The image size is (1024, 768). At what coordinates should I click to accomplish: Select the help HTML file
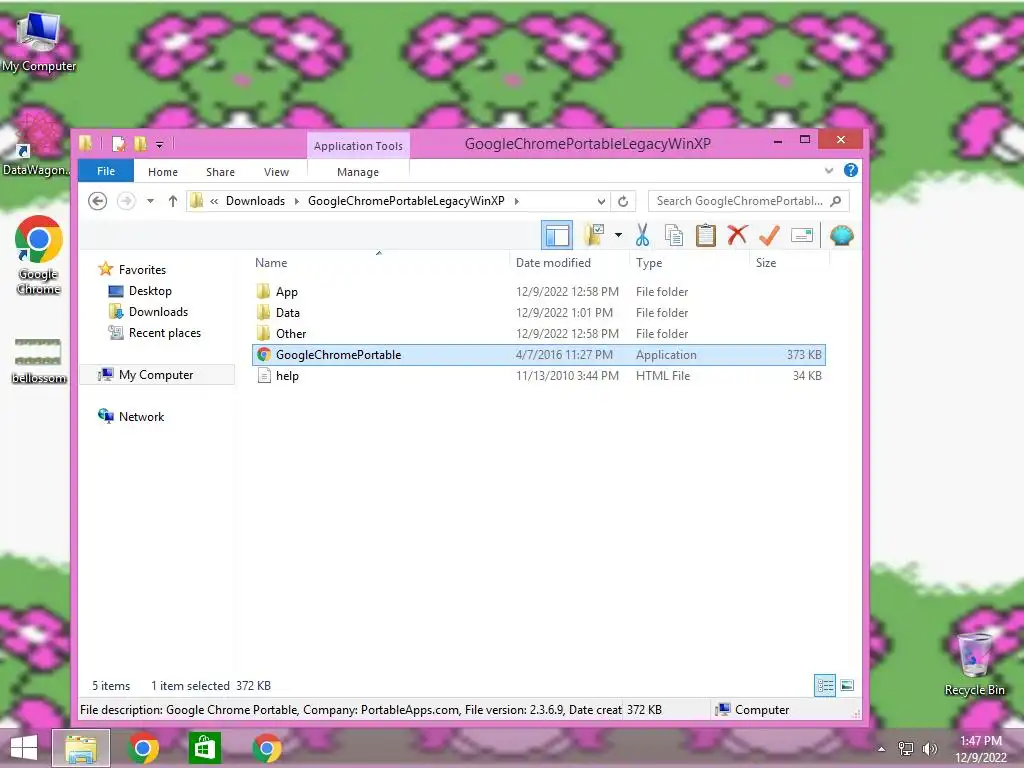click(x=539, y=376)
